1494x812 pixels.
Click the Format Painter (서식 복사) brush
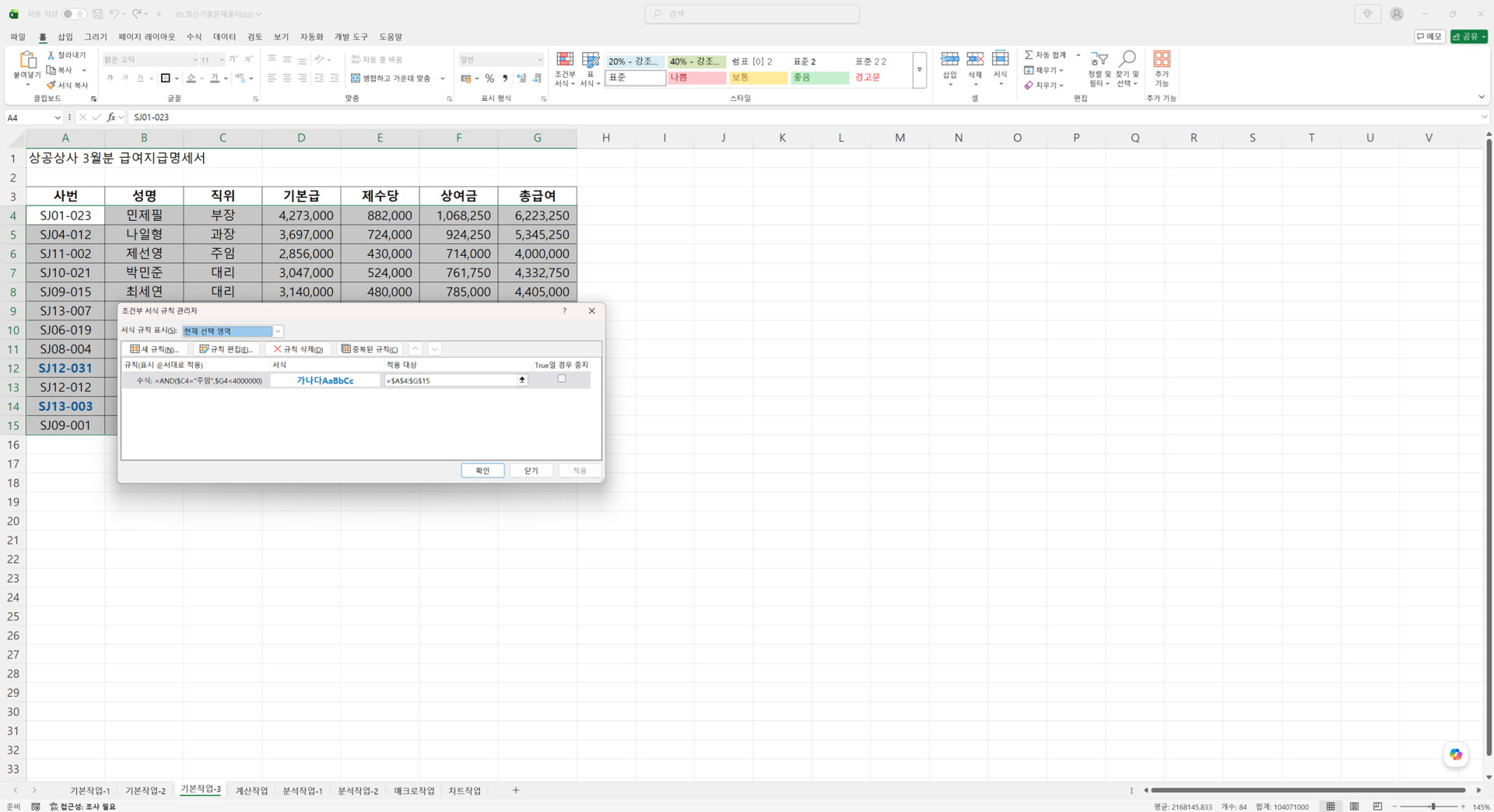coord(51,85)
